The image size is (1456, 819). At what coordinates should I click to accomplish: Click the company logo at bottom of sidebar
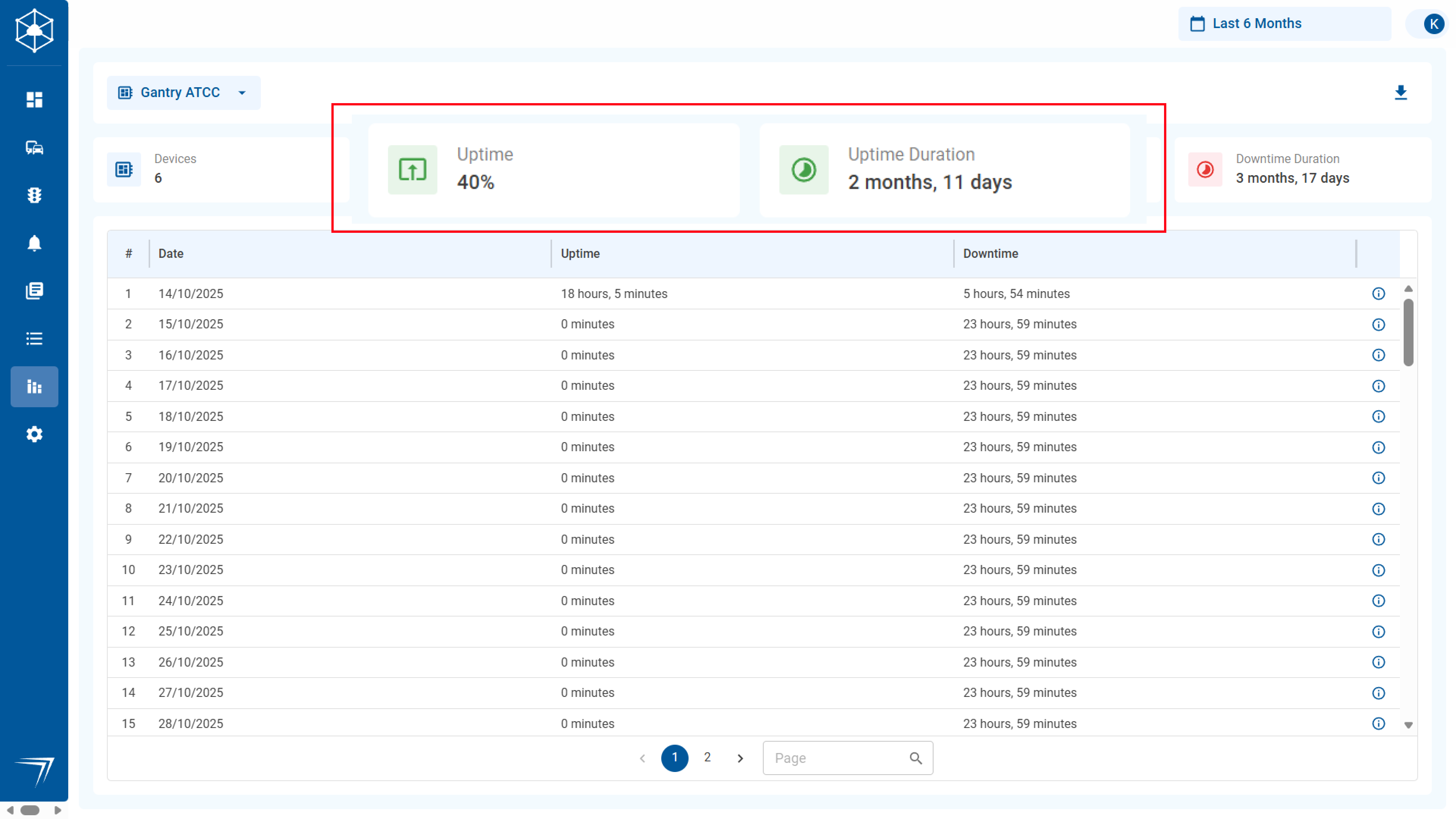click(x=35, y=772)
